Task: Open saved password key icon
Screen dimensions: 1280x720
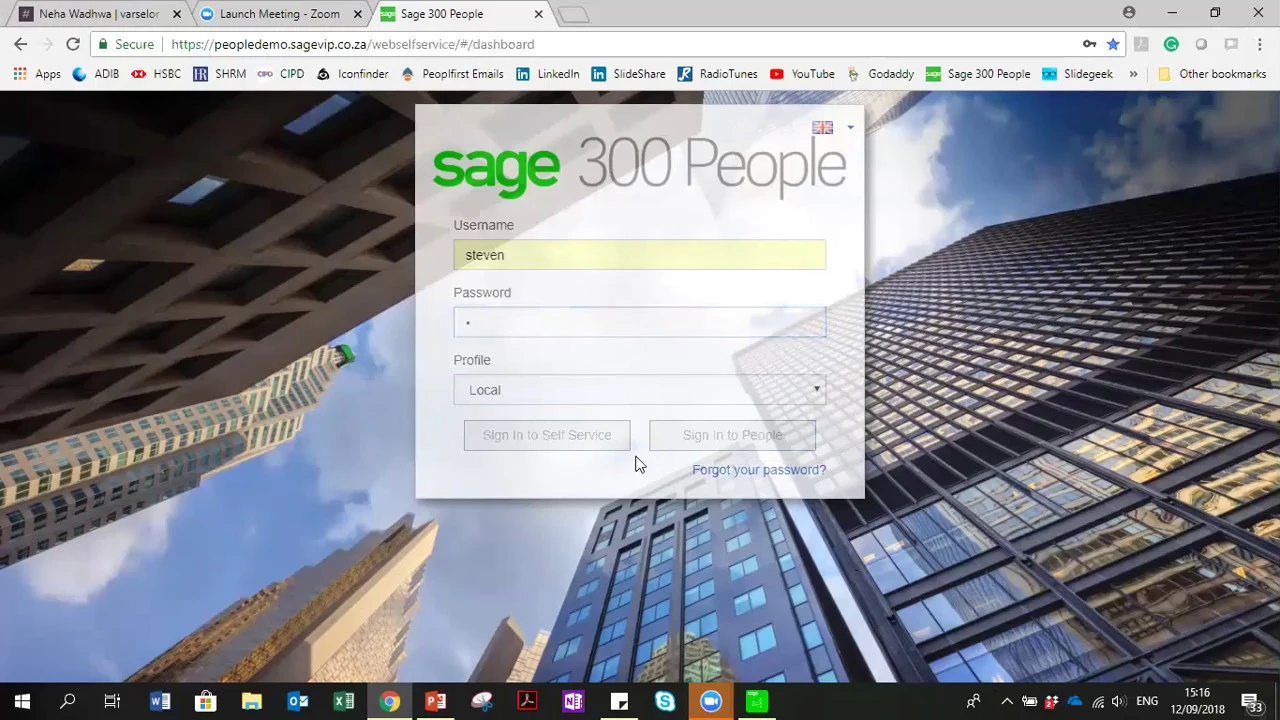Action: 1089,44
